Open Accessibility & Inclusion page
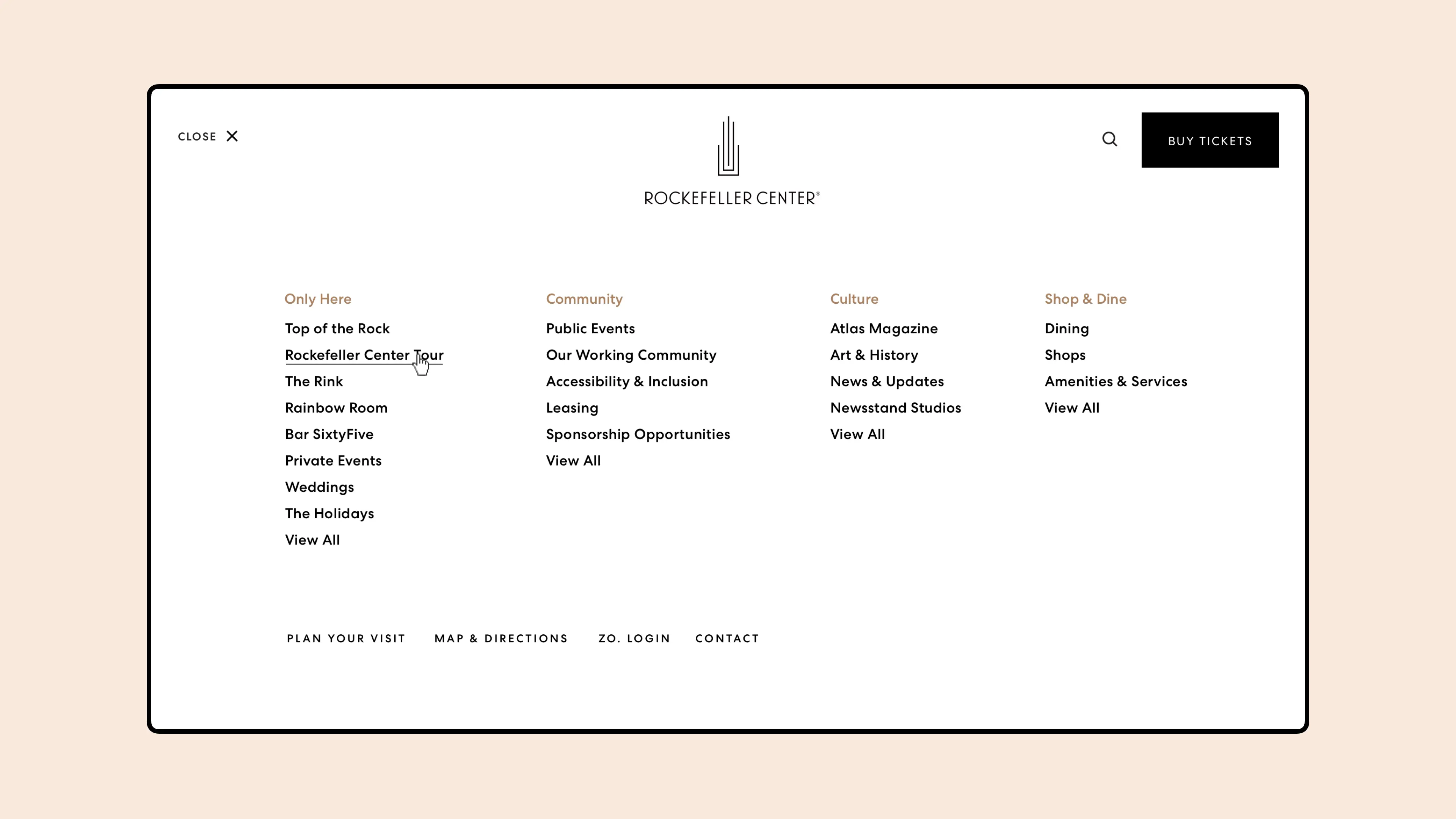 [626, 381]
